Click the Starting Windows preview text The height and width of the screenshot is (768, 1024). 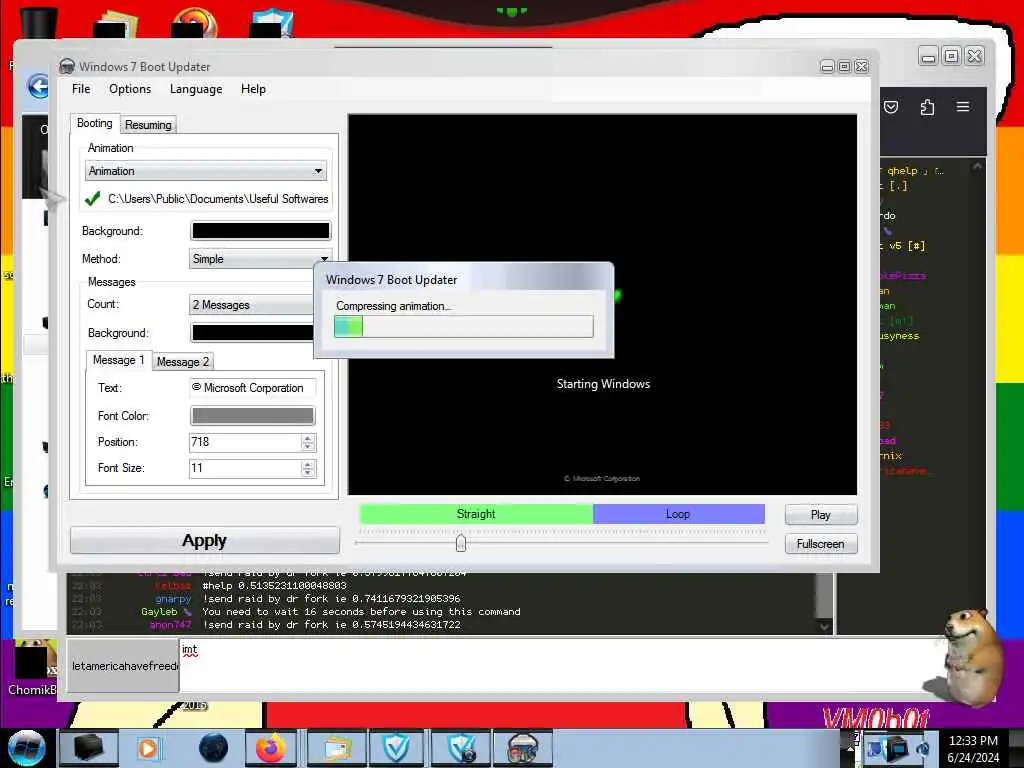[x=603, y=384]
